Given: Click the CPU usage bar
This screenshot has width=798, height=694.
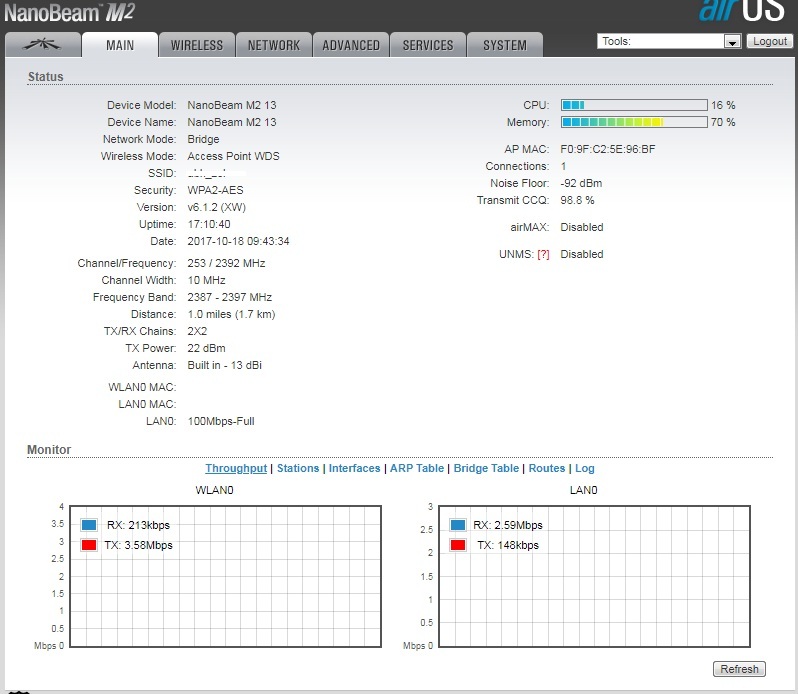Looking at the screenshot, I should 634,105.
